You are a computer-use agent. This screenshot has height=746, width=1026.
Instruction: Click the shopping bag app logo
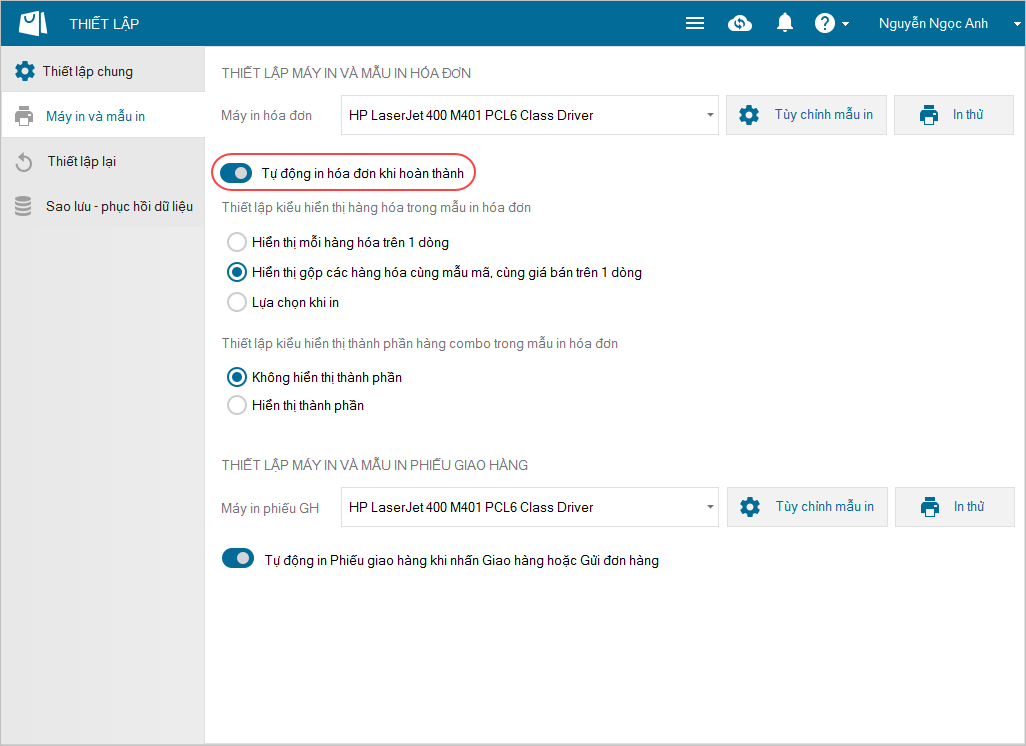pyautogui.click(x=33, y=23)
